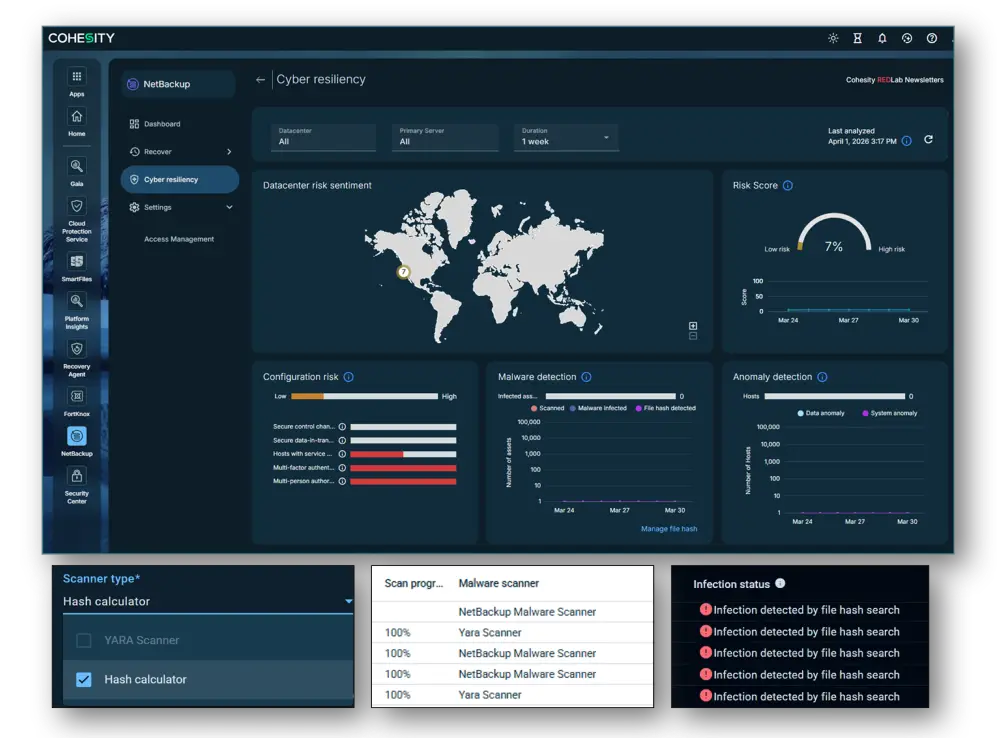
Task: Click the Risk Score gauge
Action: coord(834,233)
